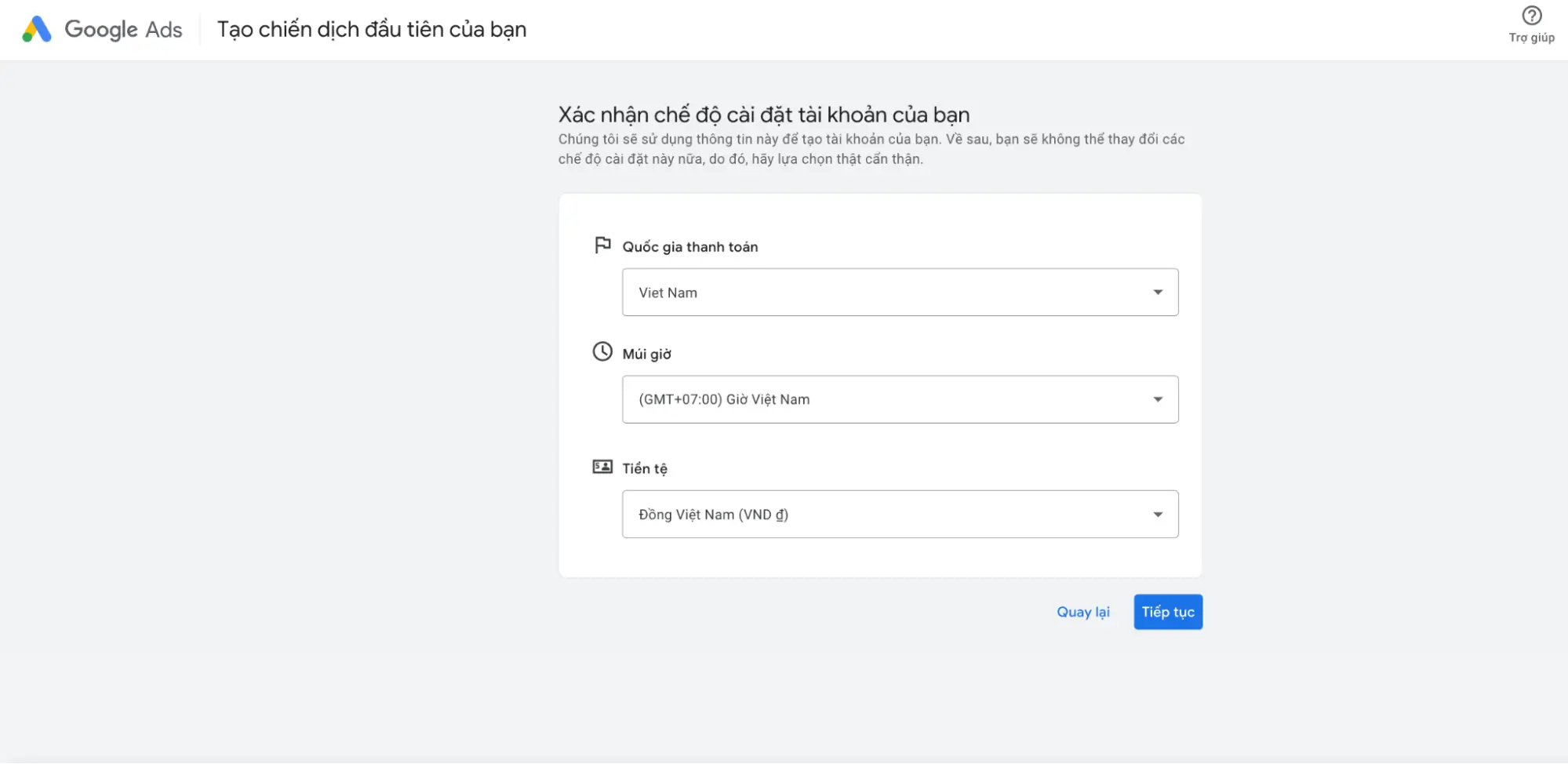The image size is (1568, 764).
Task: Click the flag icon beside Quốc gia thanh toán
Action: [602, 246]
